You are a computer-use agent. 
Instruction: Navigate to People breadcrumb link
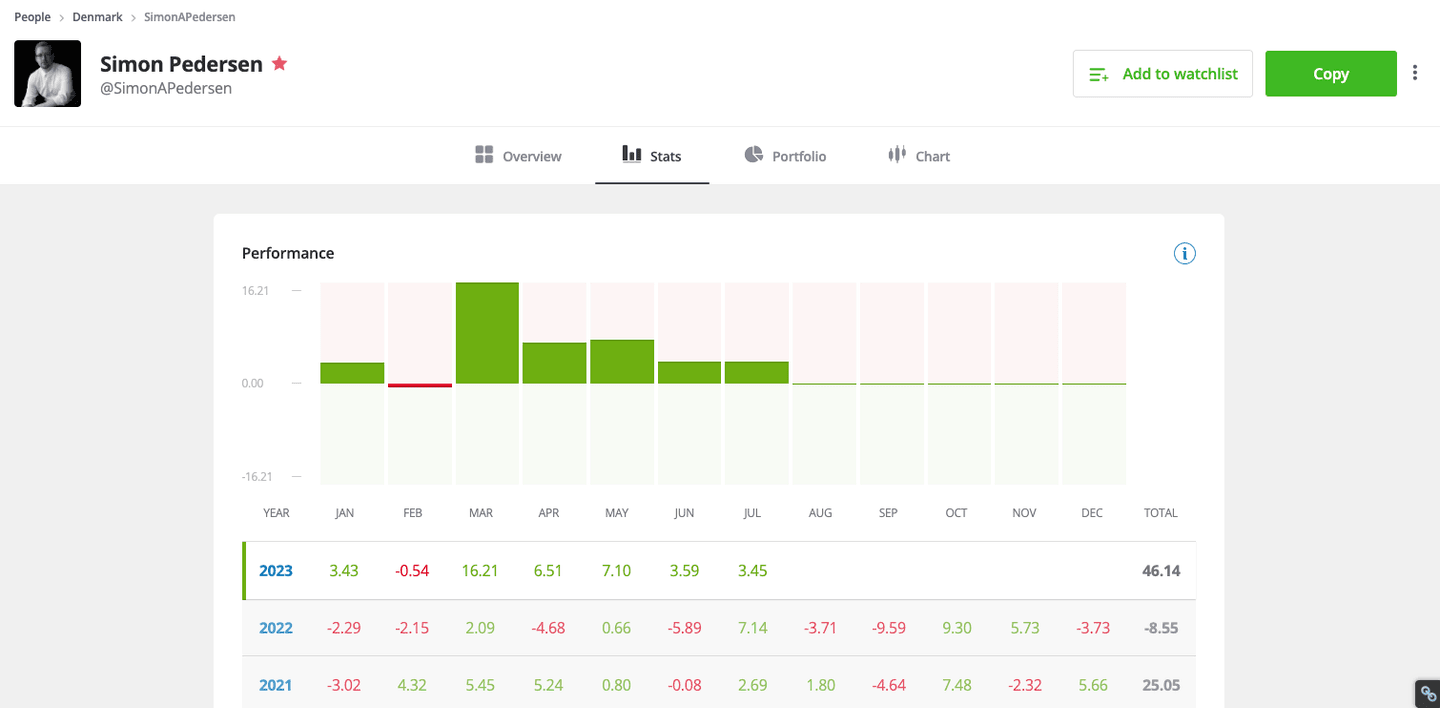tap(32, 17)
